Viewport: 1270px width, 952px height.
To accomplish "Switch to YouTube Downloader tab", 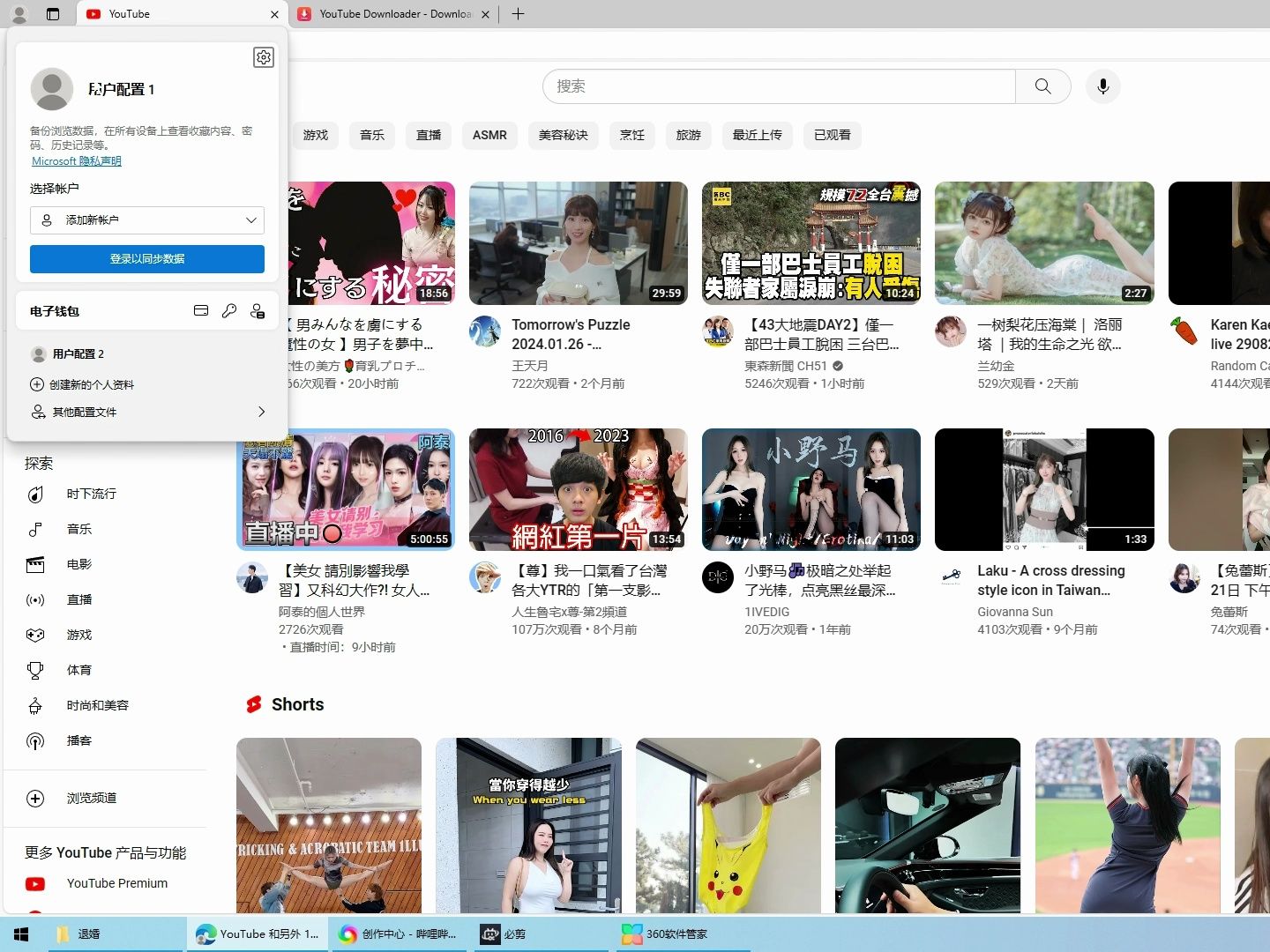I will click(x=393, y=14).
